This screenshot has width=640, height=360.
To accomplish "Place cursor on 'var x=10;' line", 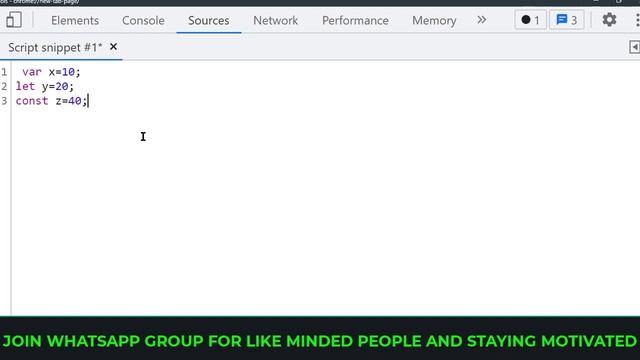I will [51, 72].
